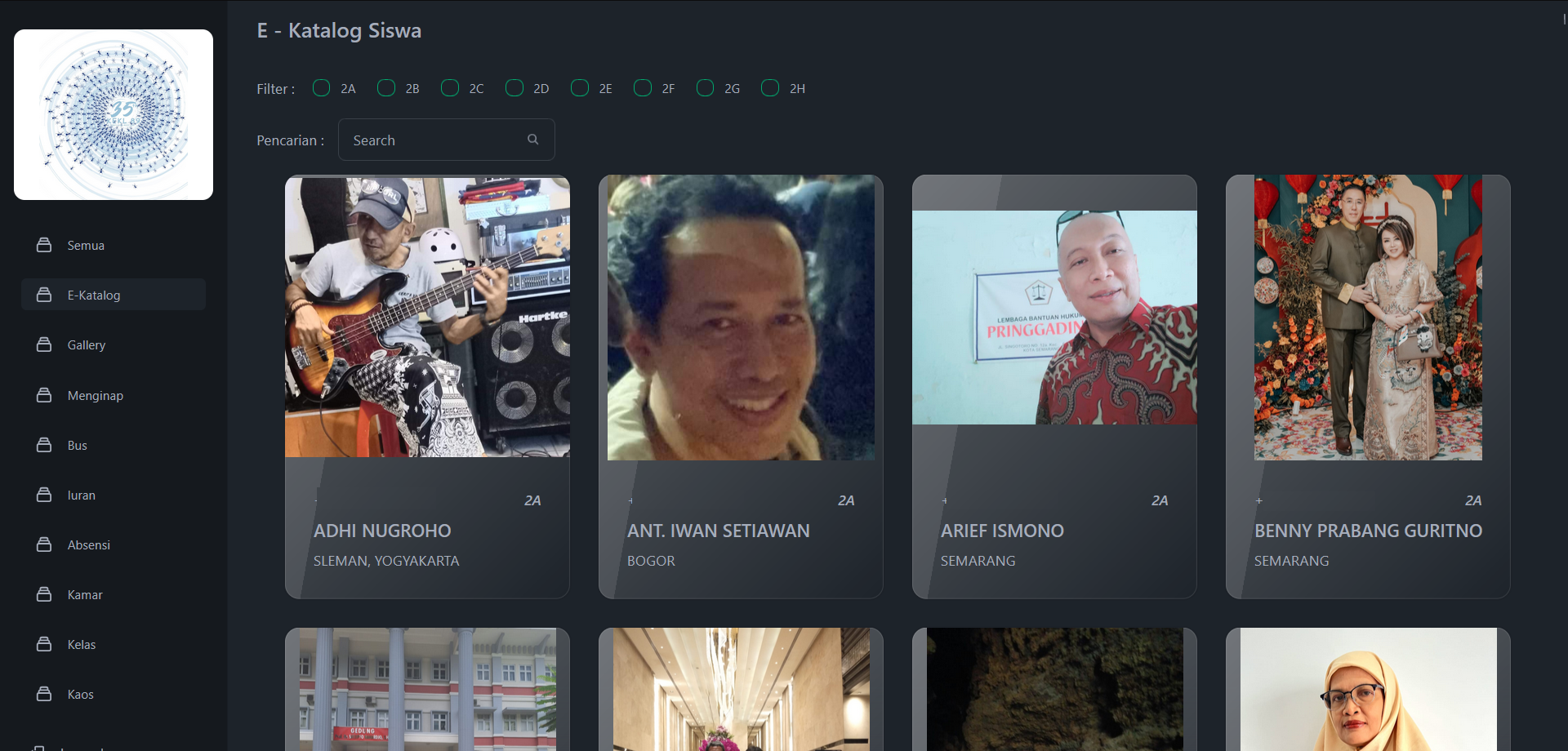Select the 2A class filter

pyautogui.click(x=322, y=88)
